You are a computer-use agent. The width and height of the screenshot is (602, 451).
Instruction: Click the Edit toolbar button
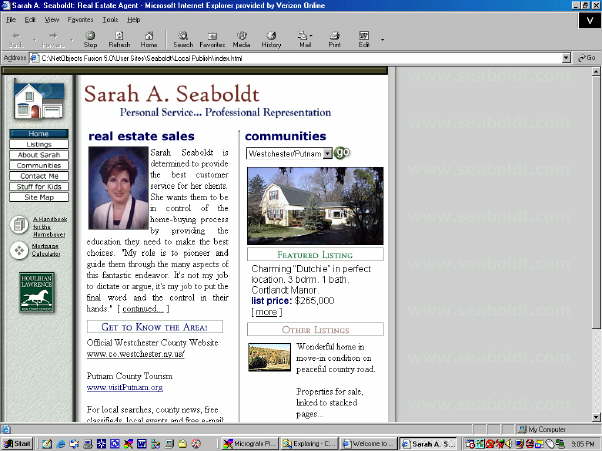point(364,40)
